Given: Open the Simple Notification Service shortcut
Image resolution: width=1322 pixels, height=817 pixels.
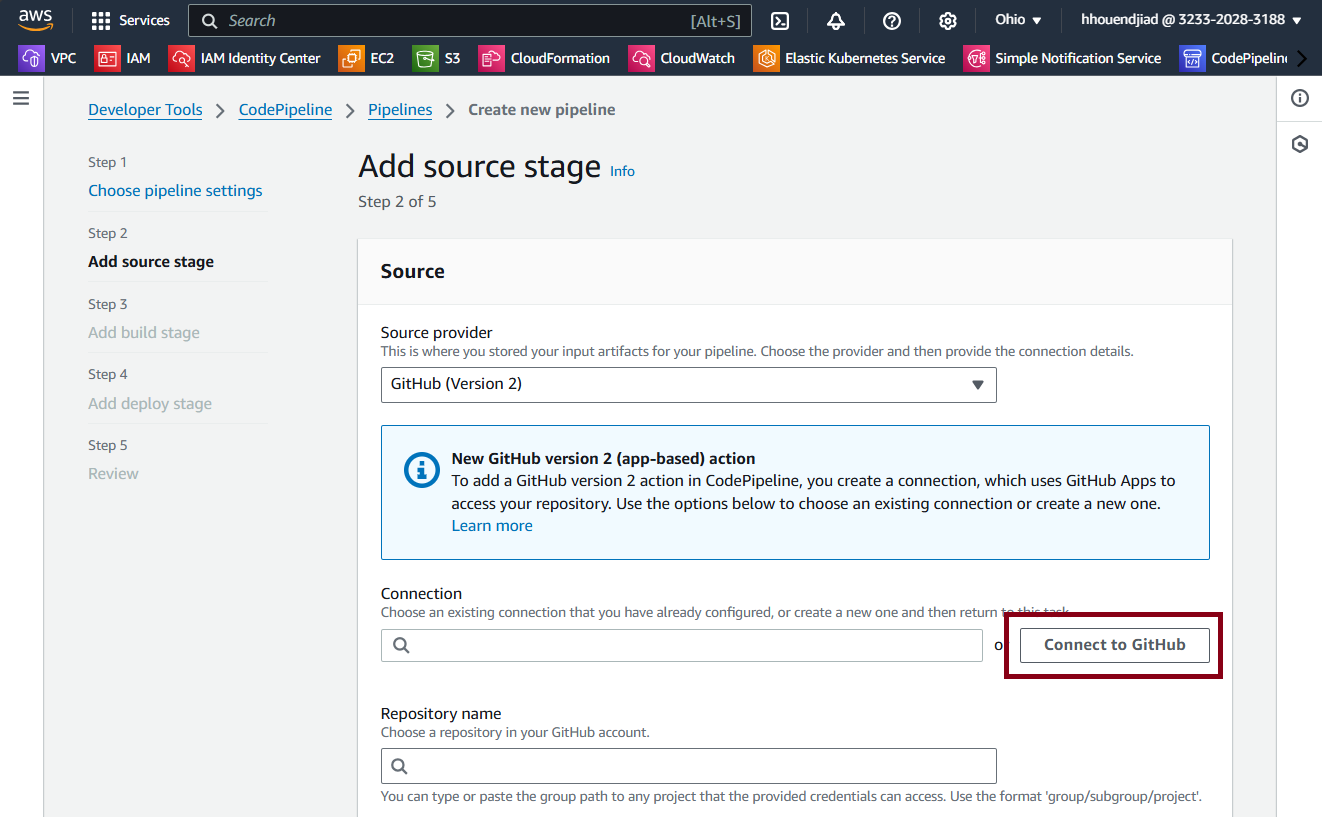Looking at the screenshot, I should click(1063, 58).
